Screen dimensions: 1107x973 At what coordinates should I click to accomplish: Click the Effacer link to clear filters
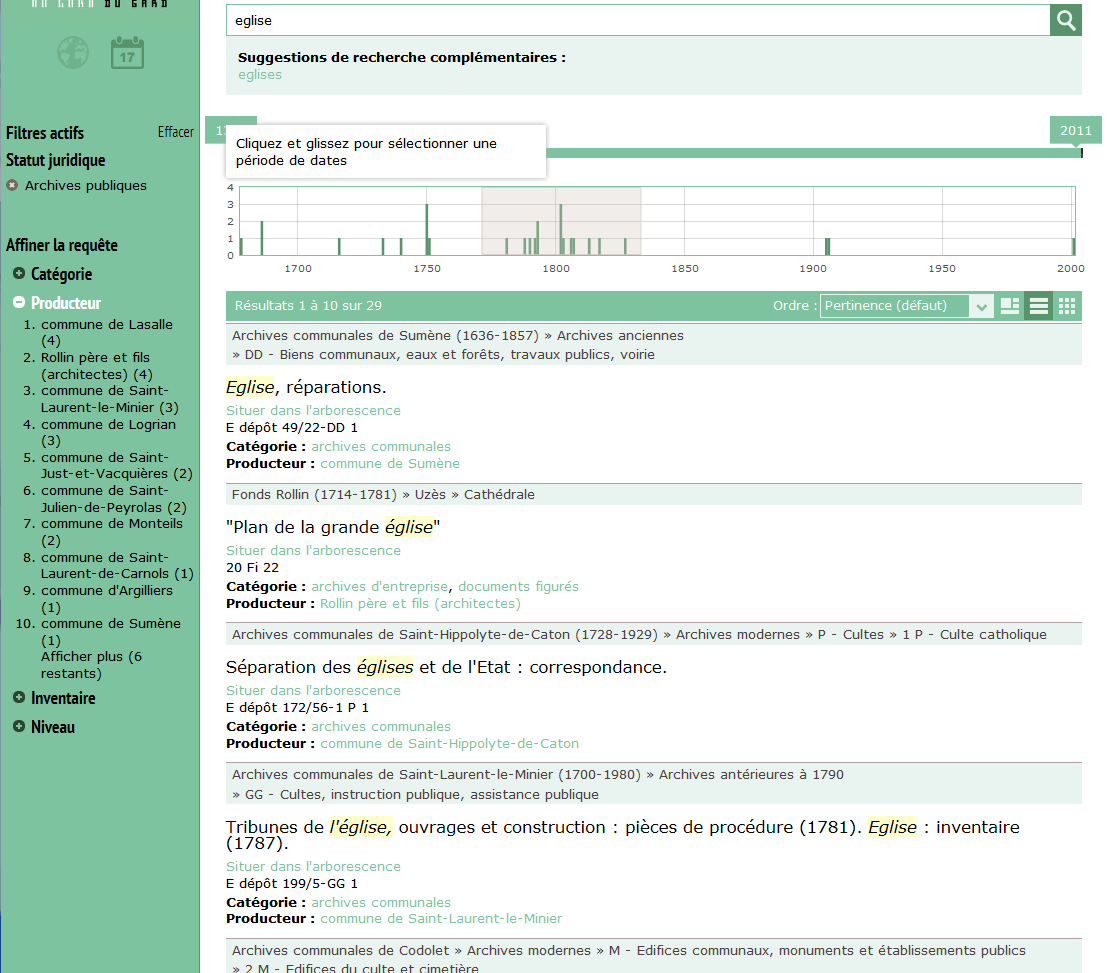coord(175,131)
